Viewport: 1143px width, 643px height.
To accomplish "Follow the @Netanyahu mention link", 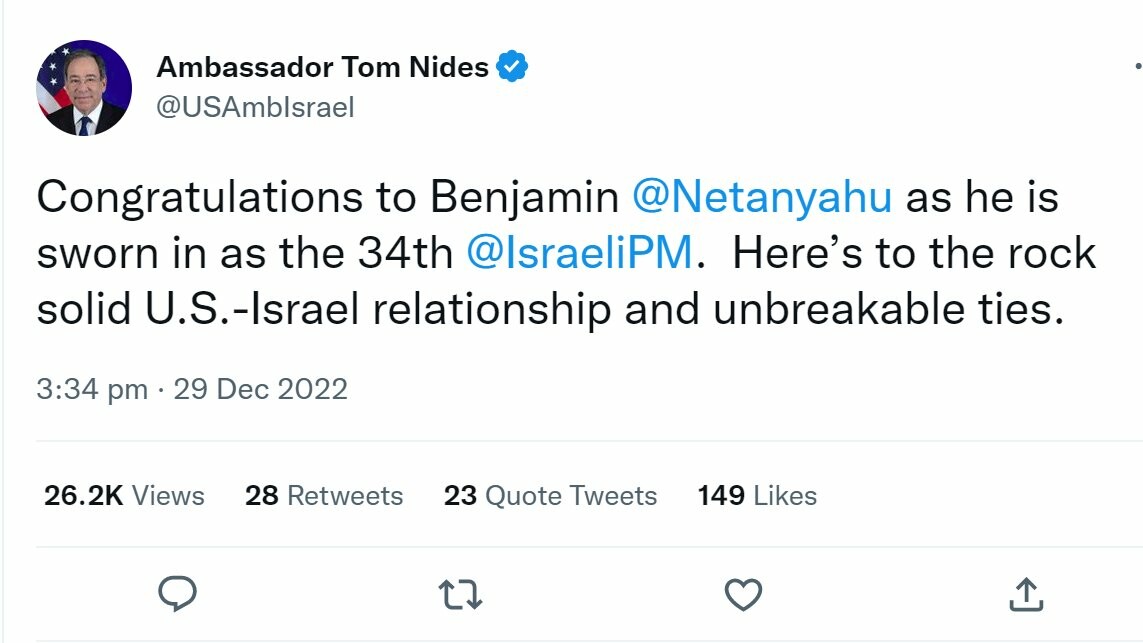I will [762, 198].
